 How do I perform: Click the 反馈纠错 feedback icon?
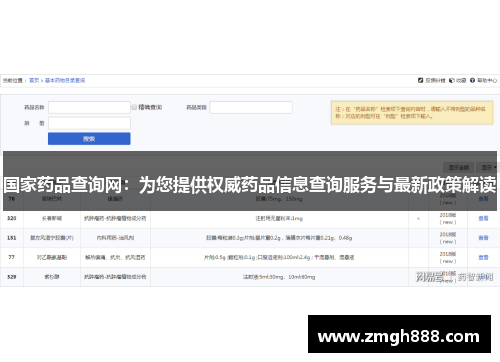tap(420, 80)
